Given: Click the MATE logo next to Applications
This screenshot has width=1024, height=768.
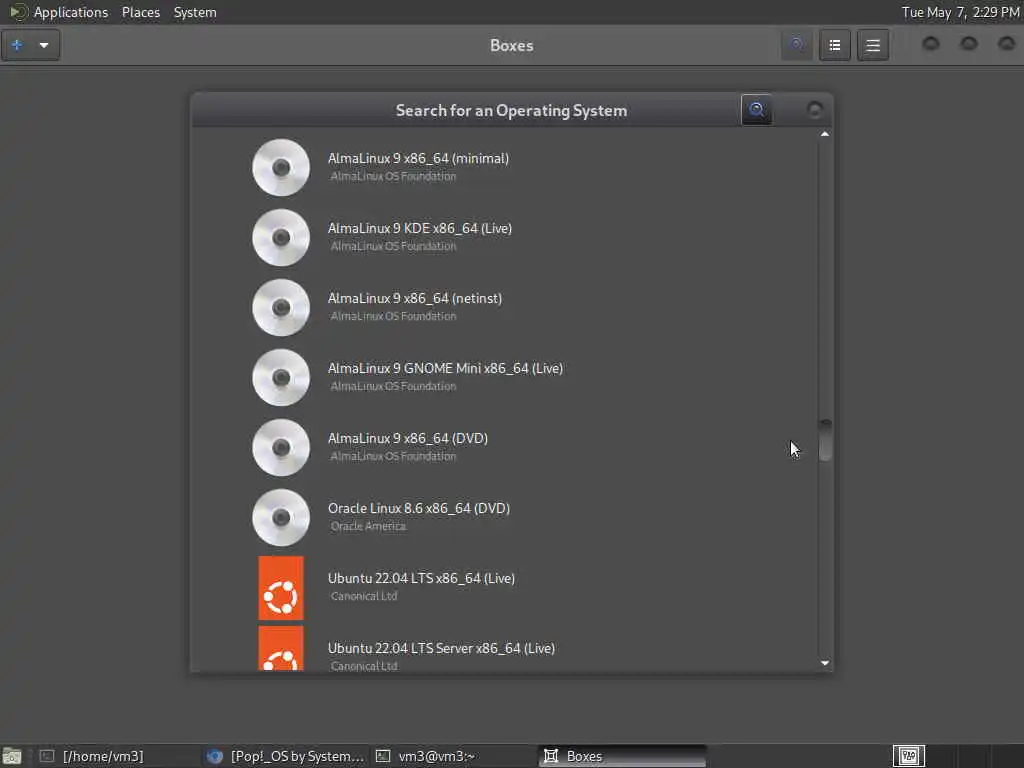Looking at the screenshot, I should [18, 12].
